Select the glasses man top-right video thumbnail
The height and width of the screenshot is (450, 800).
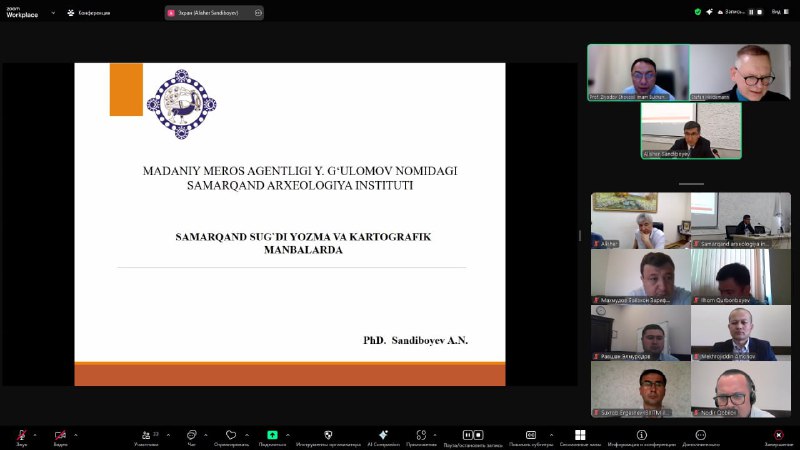pyautogui.click(x=740, y=72)
